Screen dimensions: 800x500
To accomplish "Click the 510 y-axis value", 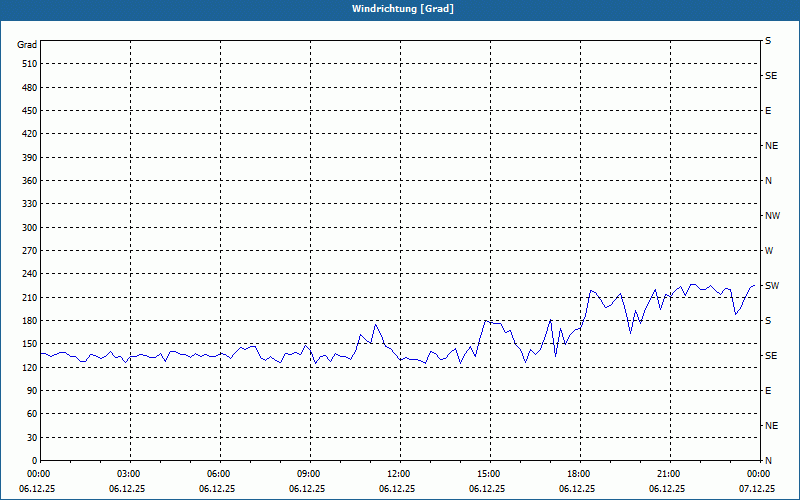I will coord(30,64).
